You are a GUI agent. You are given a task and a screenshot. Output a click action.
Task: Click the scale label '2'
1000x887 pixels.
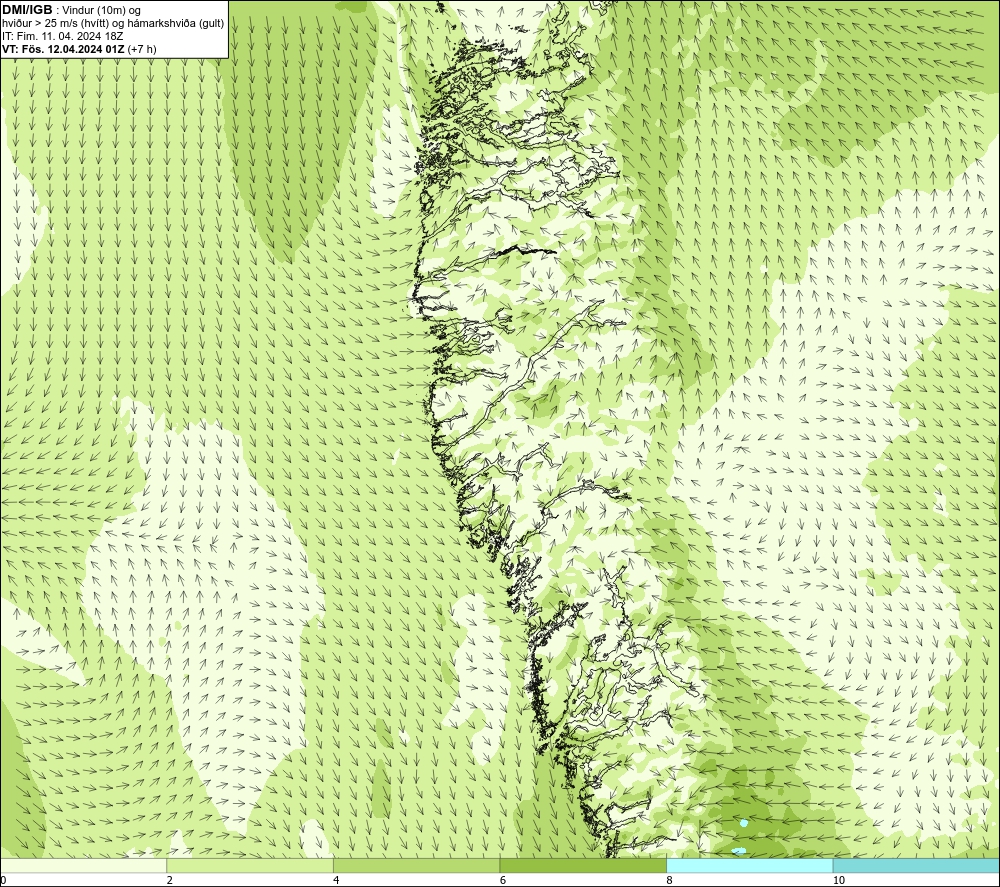click(x=170, y=881)
